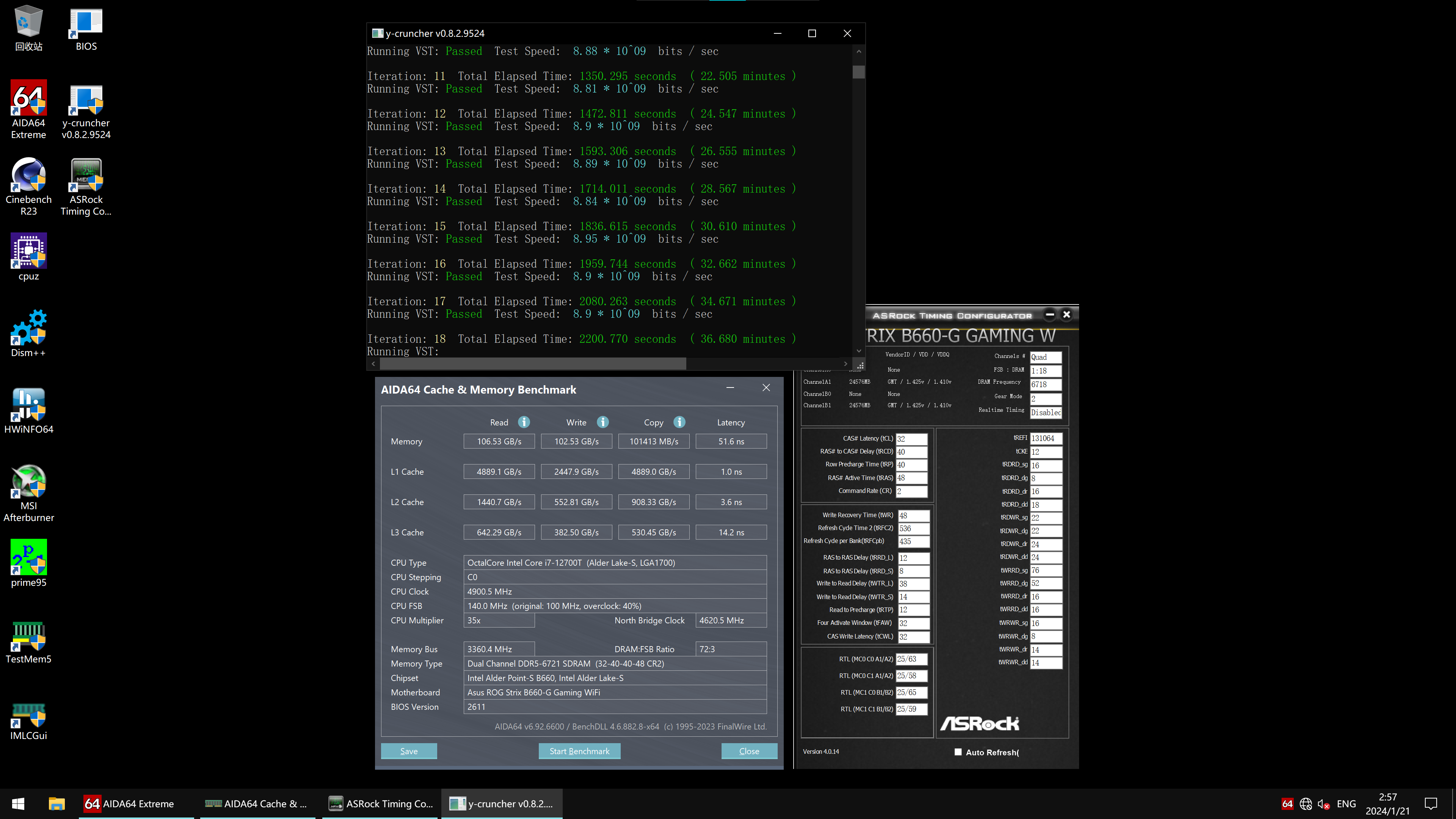Image resolution: width=1456 pixels, height=819 pixels.
Task: Switch to the ASRock Timing Configurator taskbar item
Action: [x=381, y=804]
